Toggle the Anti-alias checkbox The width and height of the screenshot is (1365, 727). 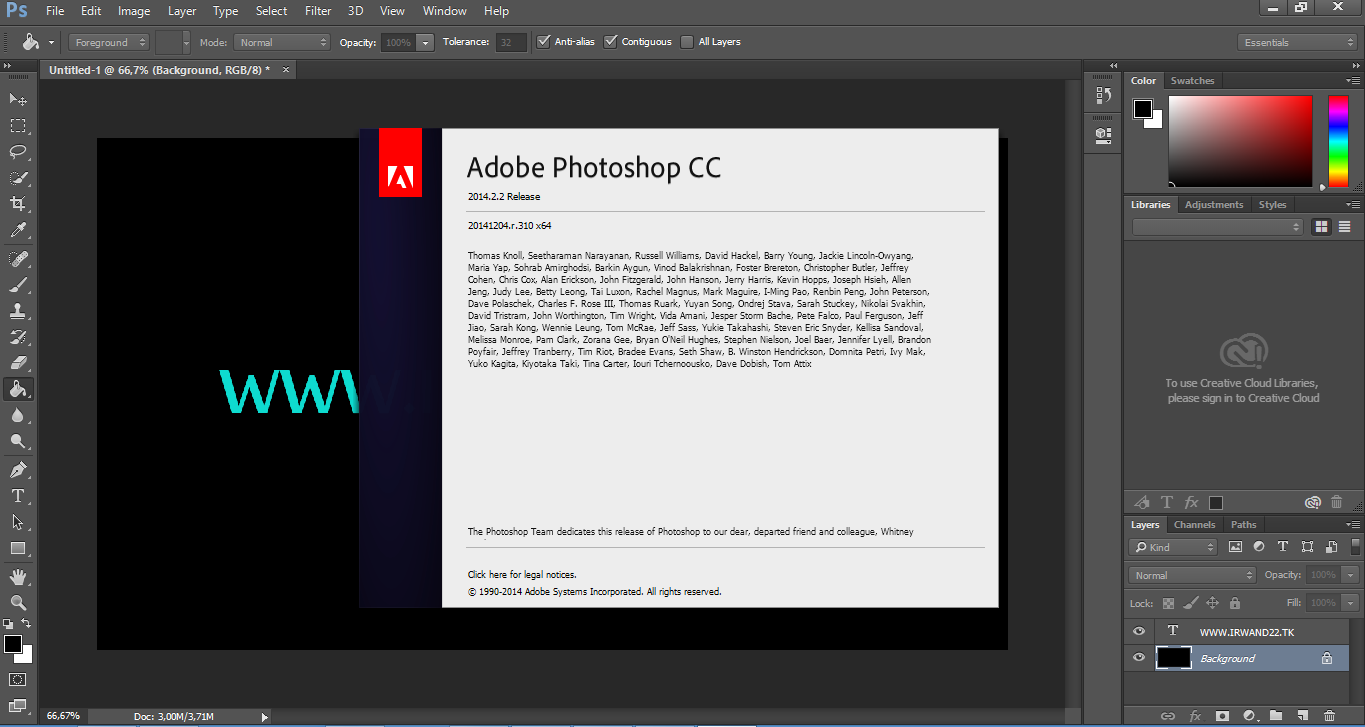(x=544, y=42)
